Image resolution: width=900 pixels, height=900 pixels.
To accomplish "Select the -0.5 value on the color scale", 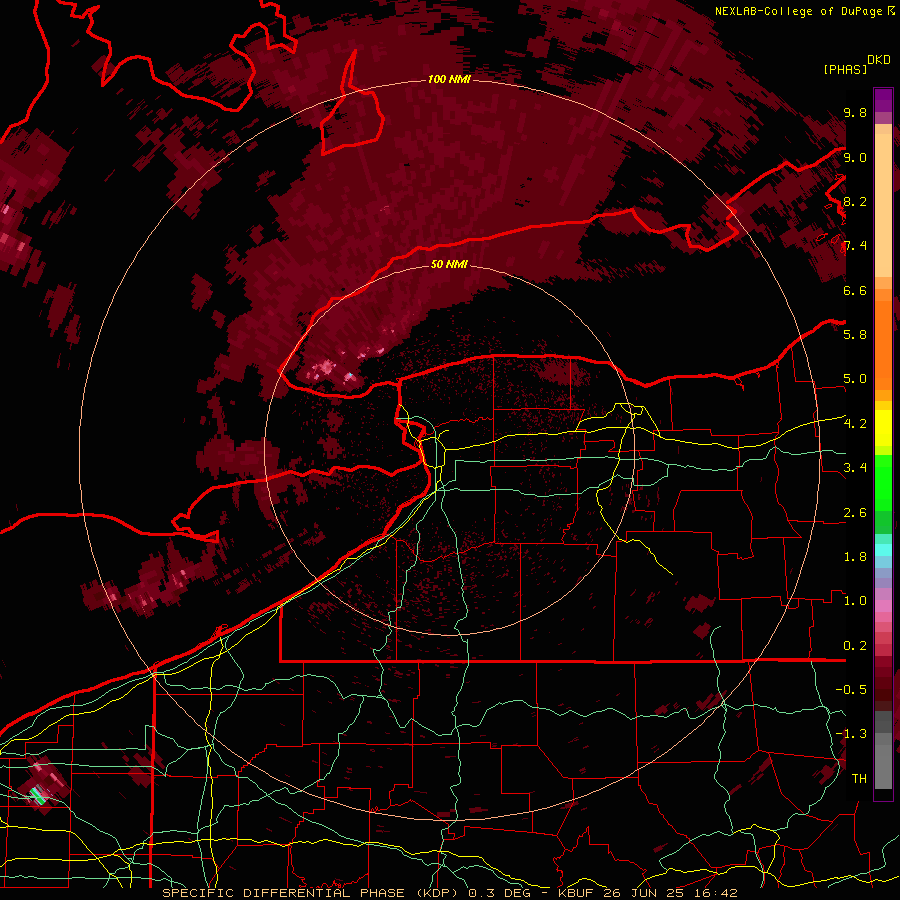I will pos(851,689).
